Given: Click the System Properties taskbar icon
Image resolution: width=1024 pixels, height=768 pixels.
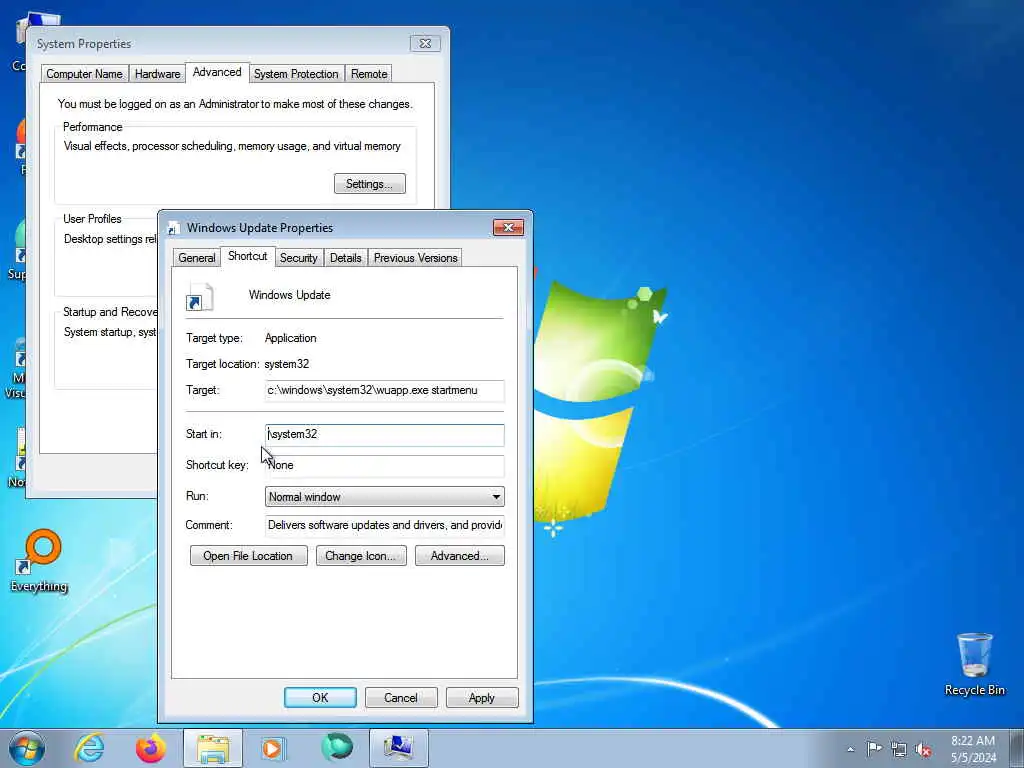Looking at the screenshot, I should (398, 748).
